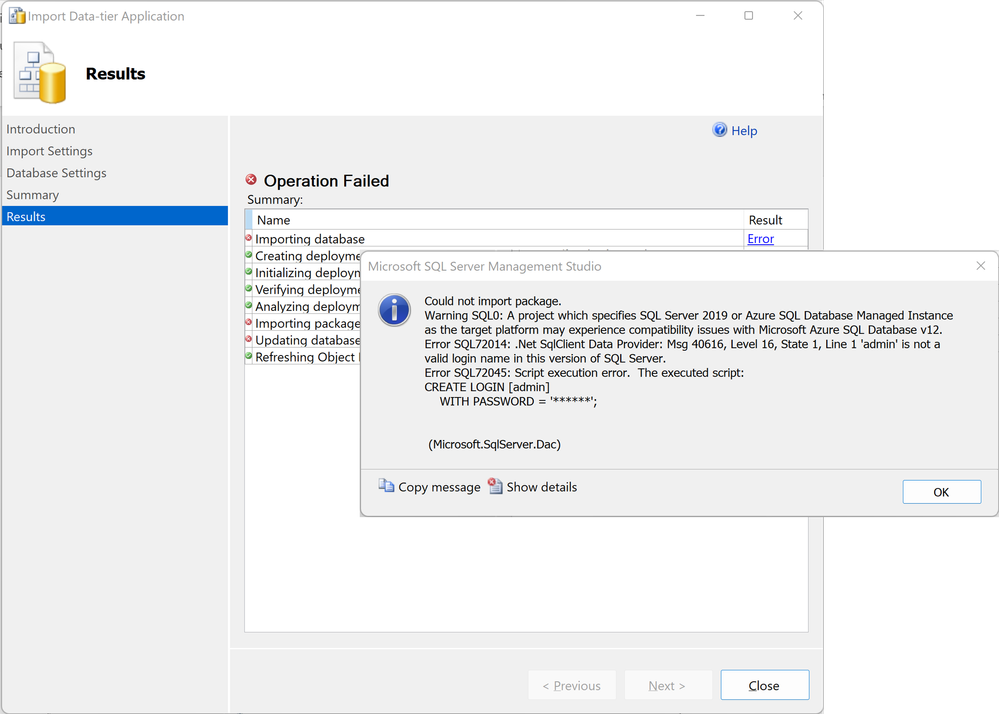Image resolution: width=999 pixels, height=714 pixels.
Task: Click success icon beside Initializing deployment
Action: [x=249, y=271]
